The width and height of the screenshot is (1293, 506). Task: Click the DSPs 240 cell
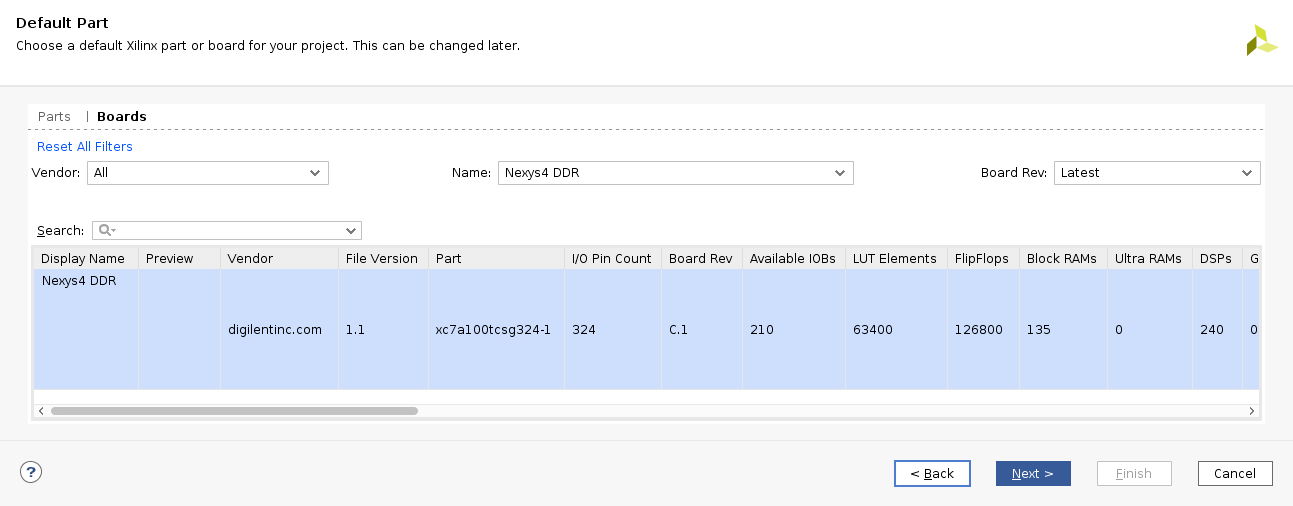coord(1217,330)
